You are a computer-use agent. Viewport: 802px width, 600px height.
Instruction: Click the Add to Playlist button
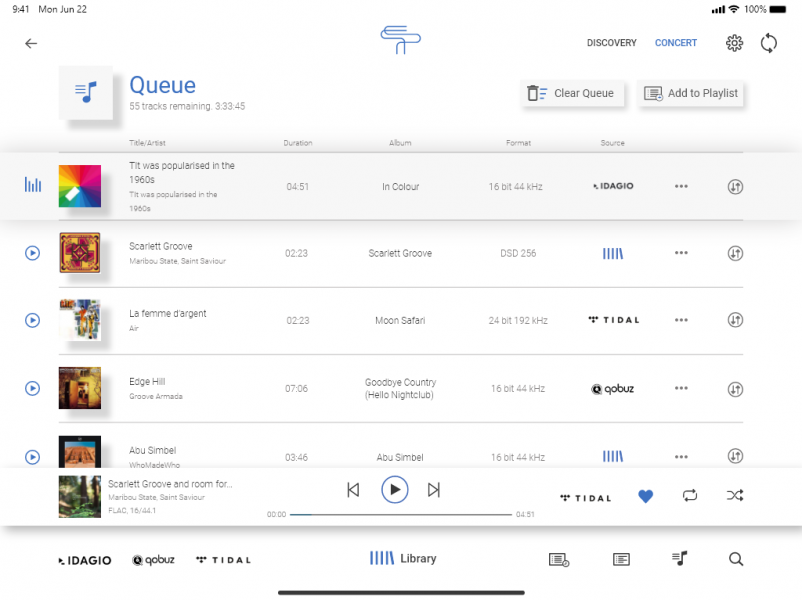(x=691, y=93)
